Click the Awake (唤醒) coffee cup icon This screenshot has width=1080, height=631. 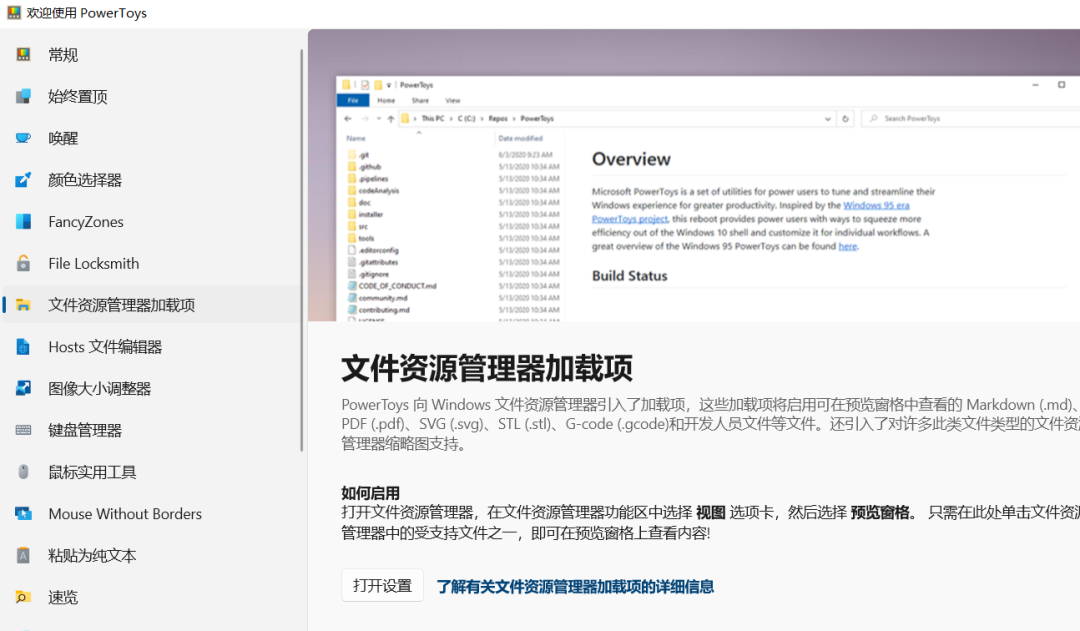(23, 138)
